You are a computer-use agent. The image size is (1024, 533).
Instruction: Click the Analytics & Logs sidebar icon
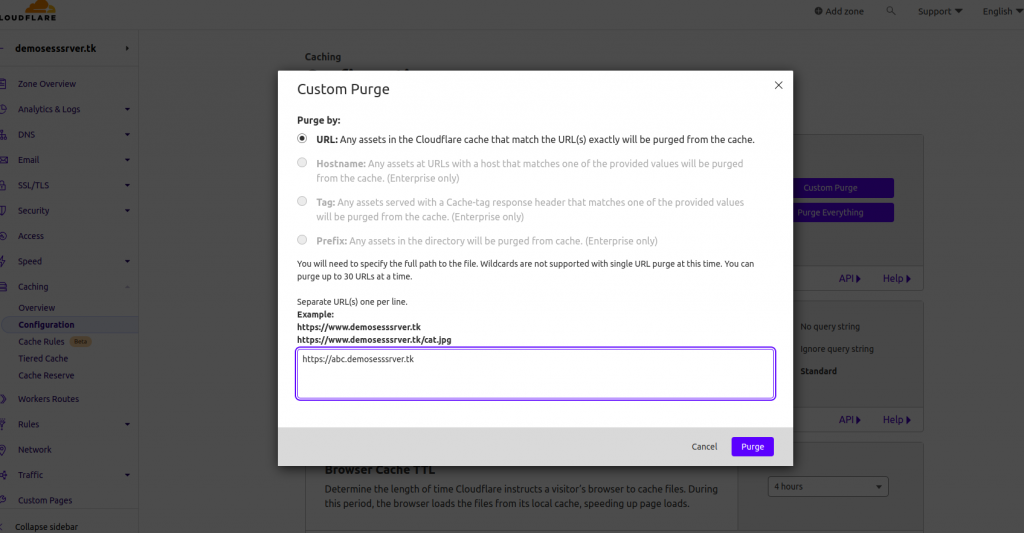(3, 109)
